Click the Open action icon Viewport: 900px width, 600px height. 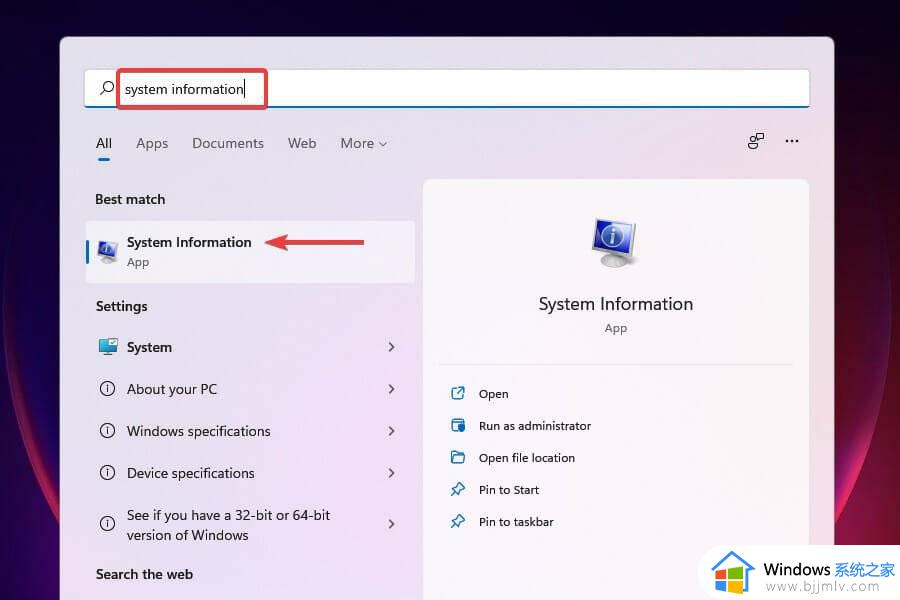(x=457, y=393)
